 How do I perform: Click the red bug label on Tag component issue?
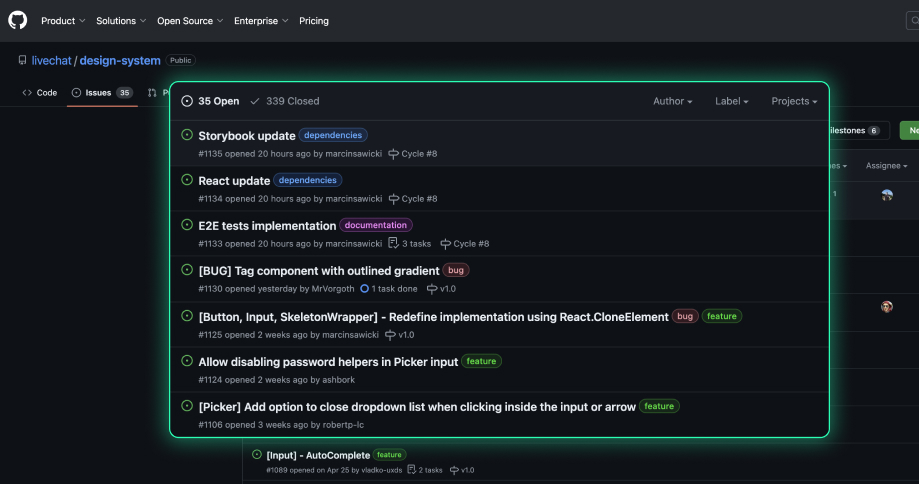click(456, 270)
